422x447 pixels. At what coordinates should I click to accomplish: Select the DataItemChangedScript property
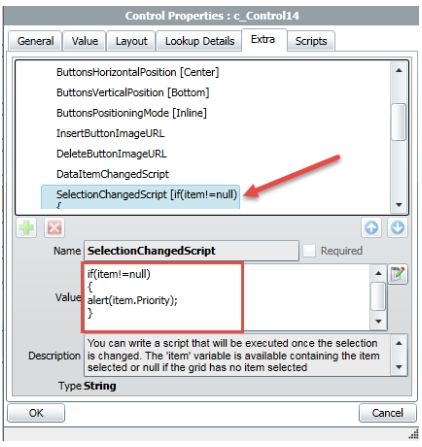click(x=113, y=174)
